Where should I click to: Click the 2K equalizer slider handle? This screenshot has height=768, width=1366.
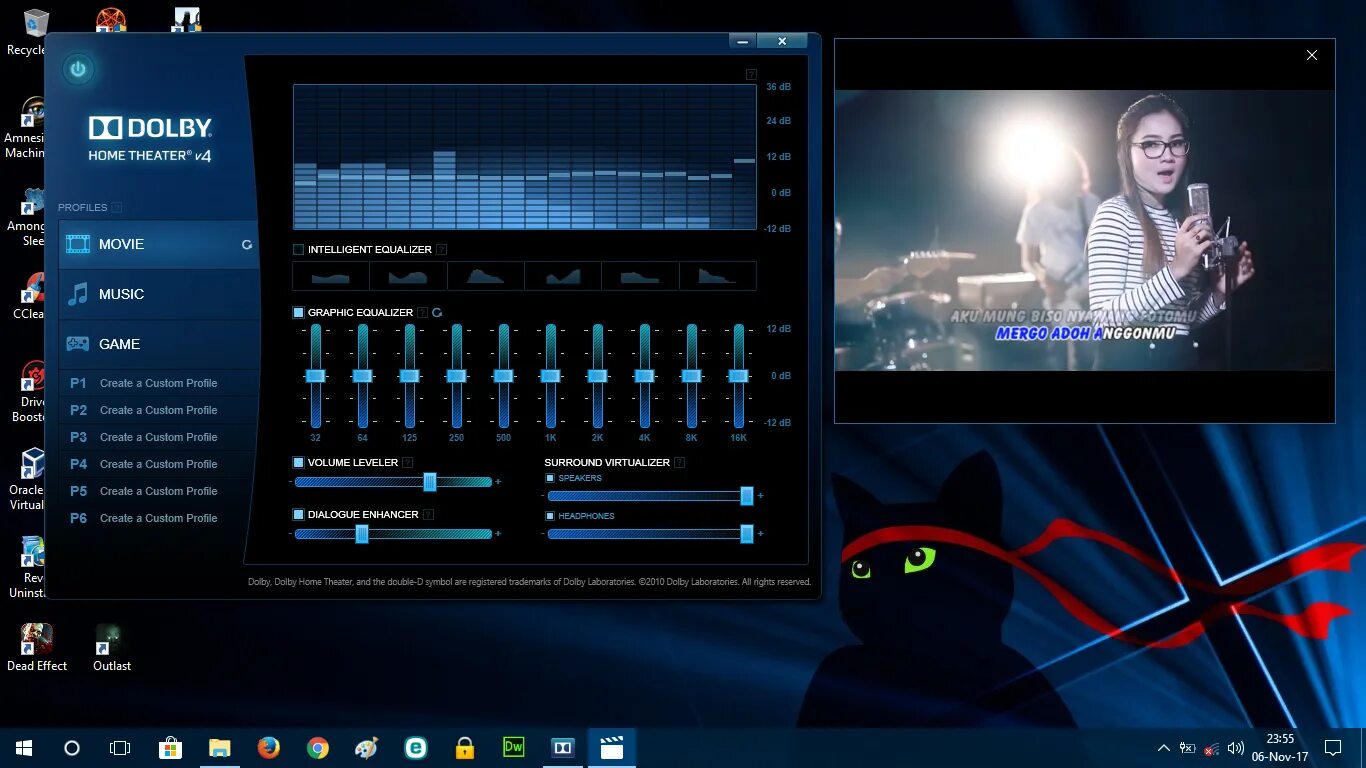tap(597, 376)
